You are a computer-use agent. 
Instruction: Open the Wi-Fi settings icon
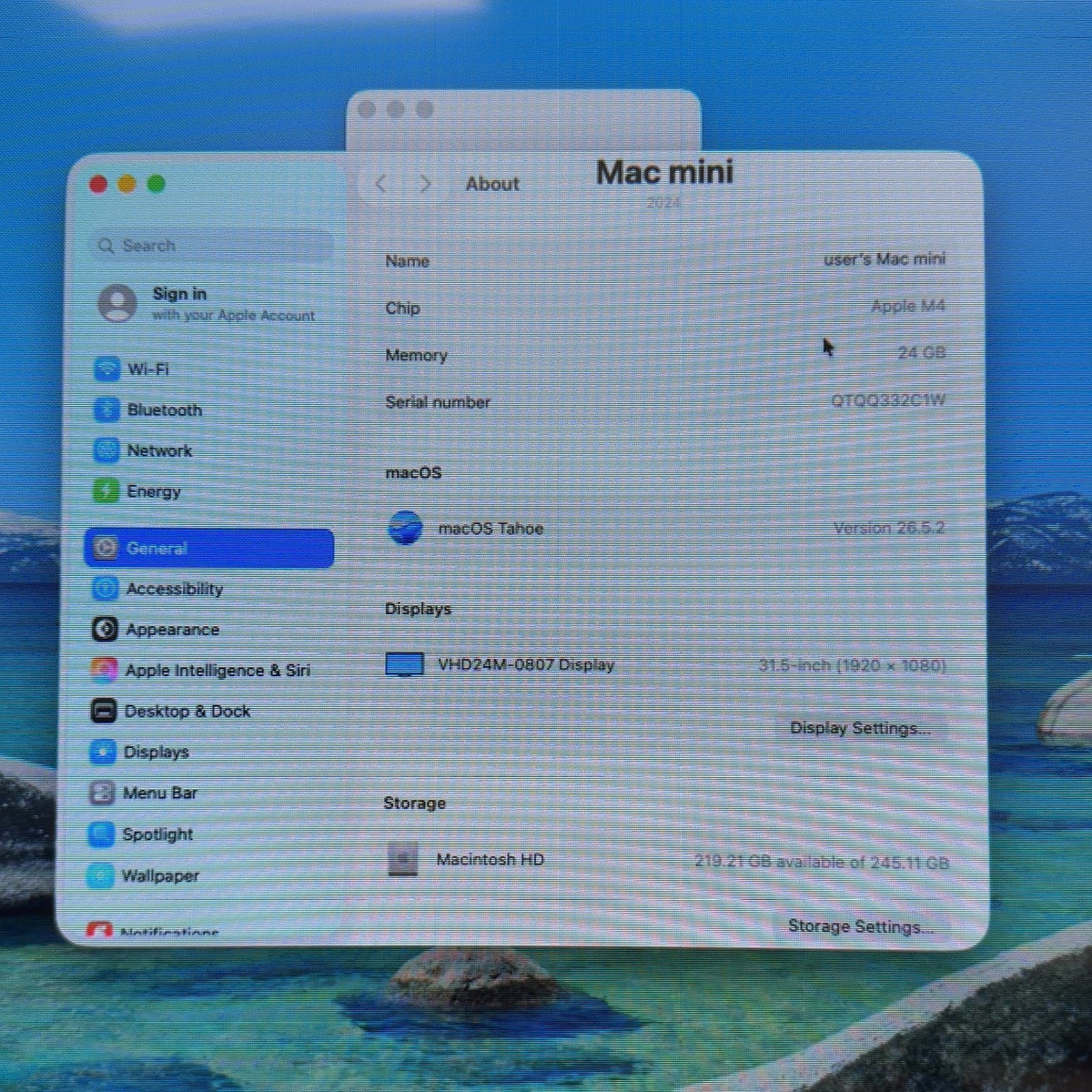(x=107, y=369)
